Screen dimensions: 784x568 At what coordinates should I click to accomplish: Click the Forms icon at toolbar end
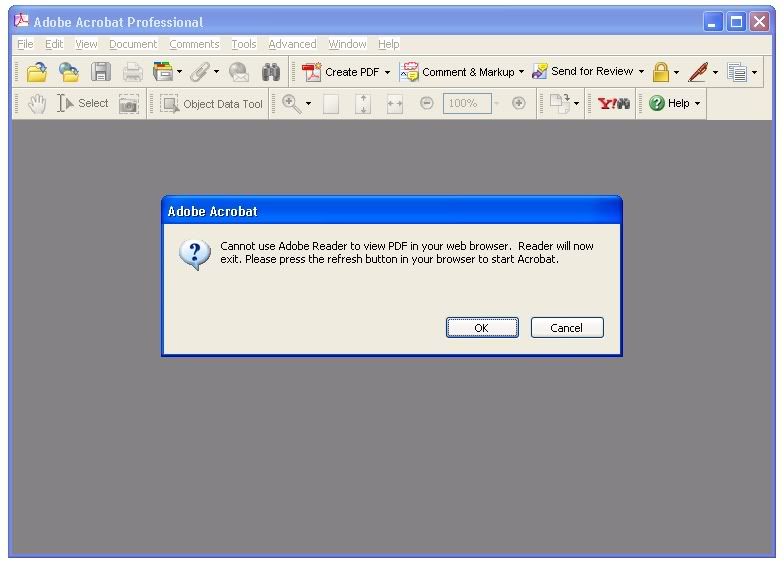pyautogui.click(x=737, y=72)
